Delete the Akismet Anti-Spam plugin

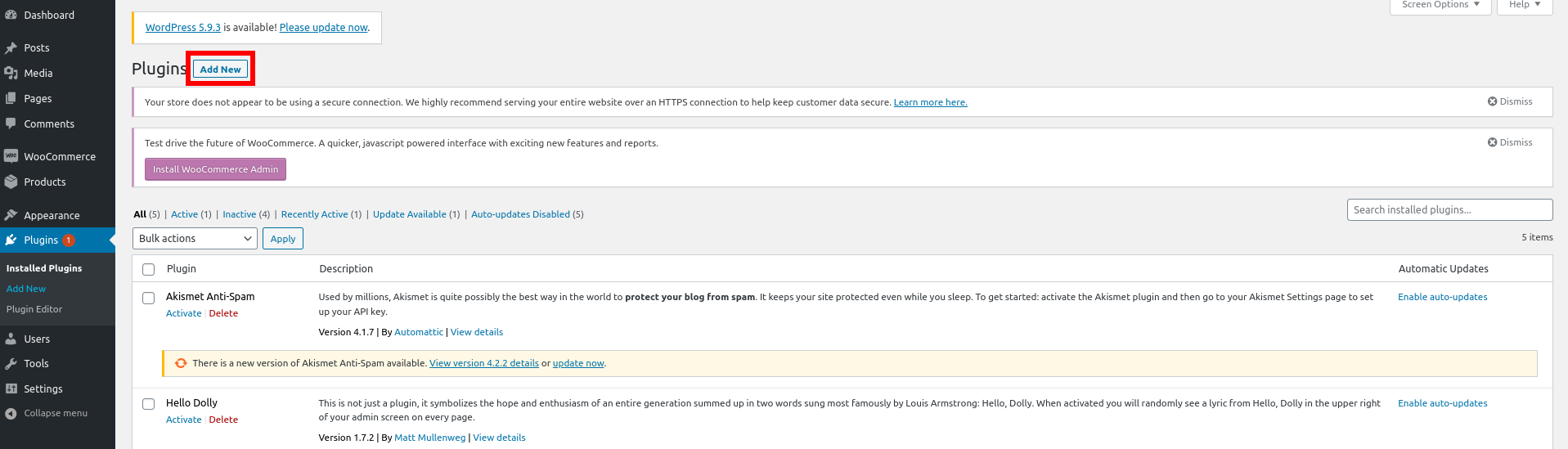point(223,313)
